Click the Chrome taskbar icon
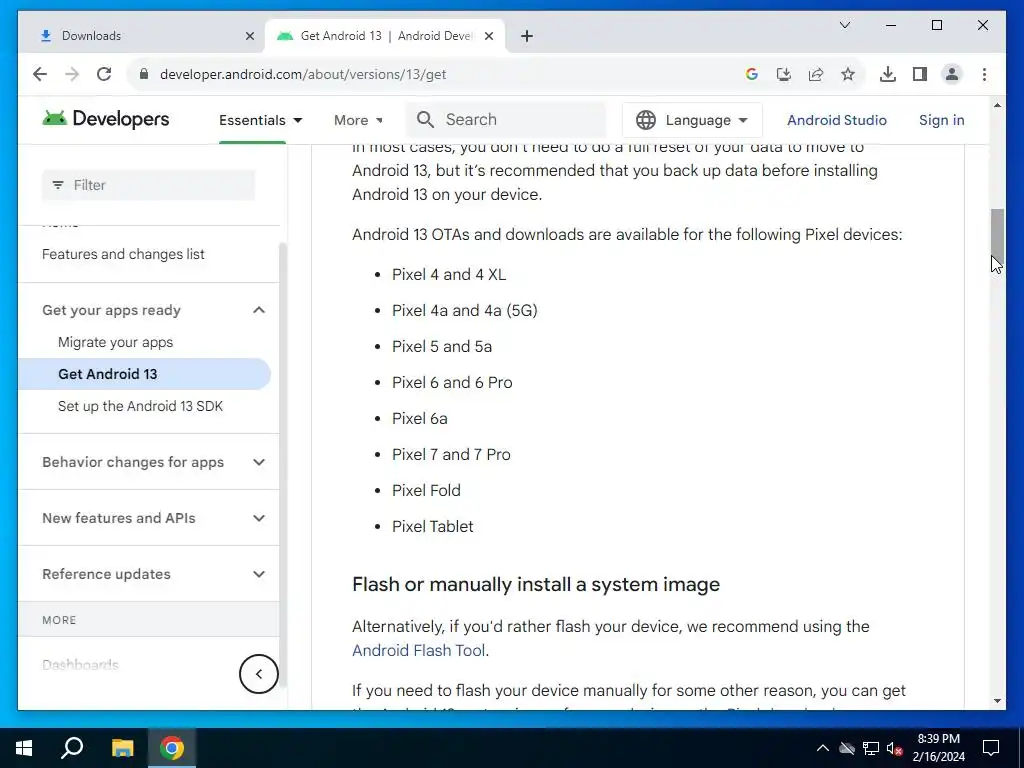1024x768 pixels. [172, 748]
